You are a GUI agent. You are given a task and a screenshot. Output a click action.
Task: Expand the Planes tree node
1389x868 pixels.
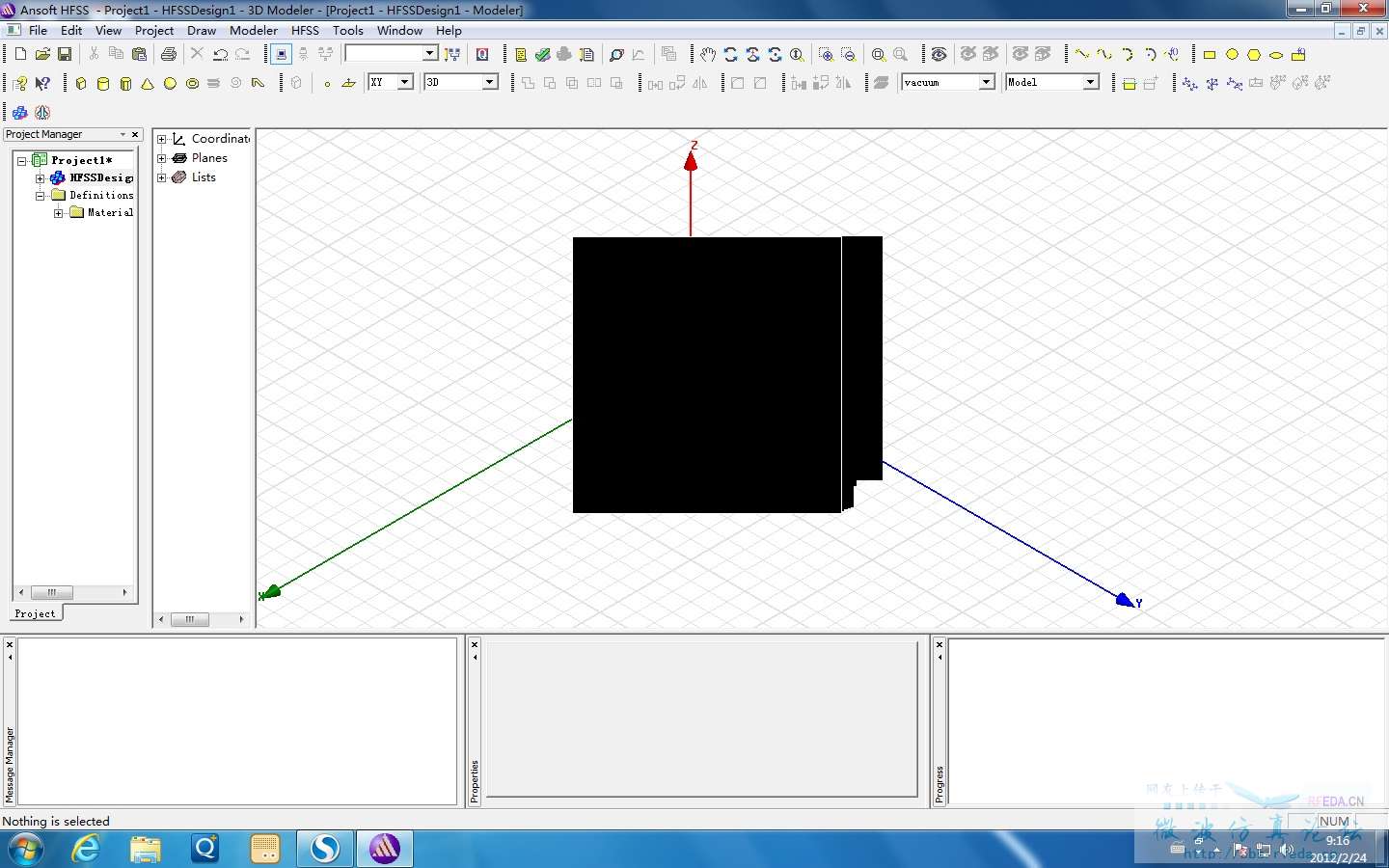[162, 158]
